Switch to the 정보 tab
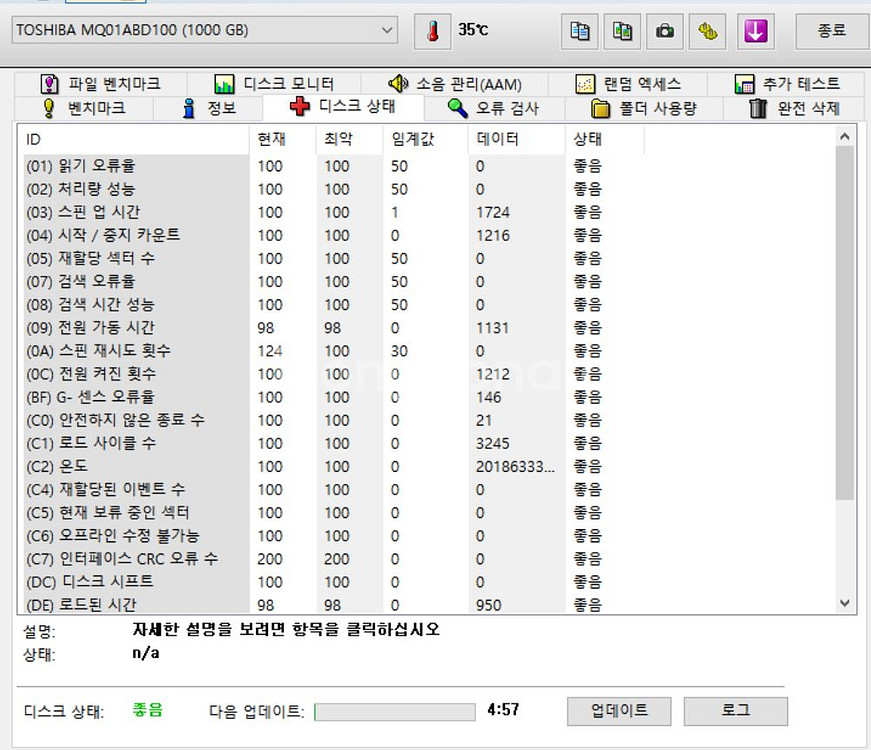 209,108
